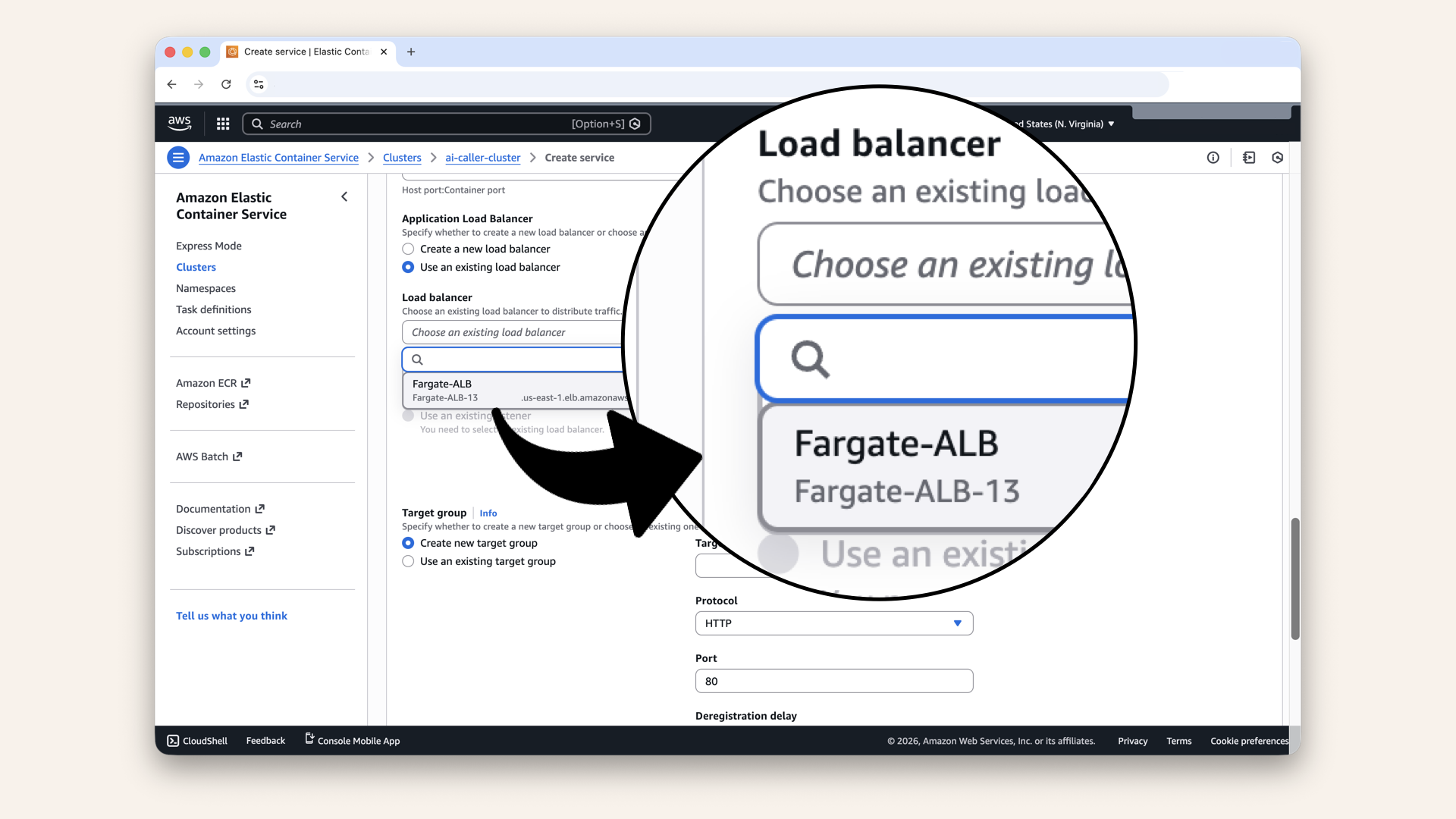Screen dimensions: 1456x819
Task: Select Create new target group
Action: (x=408, y=543)
